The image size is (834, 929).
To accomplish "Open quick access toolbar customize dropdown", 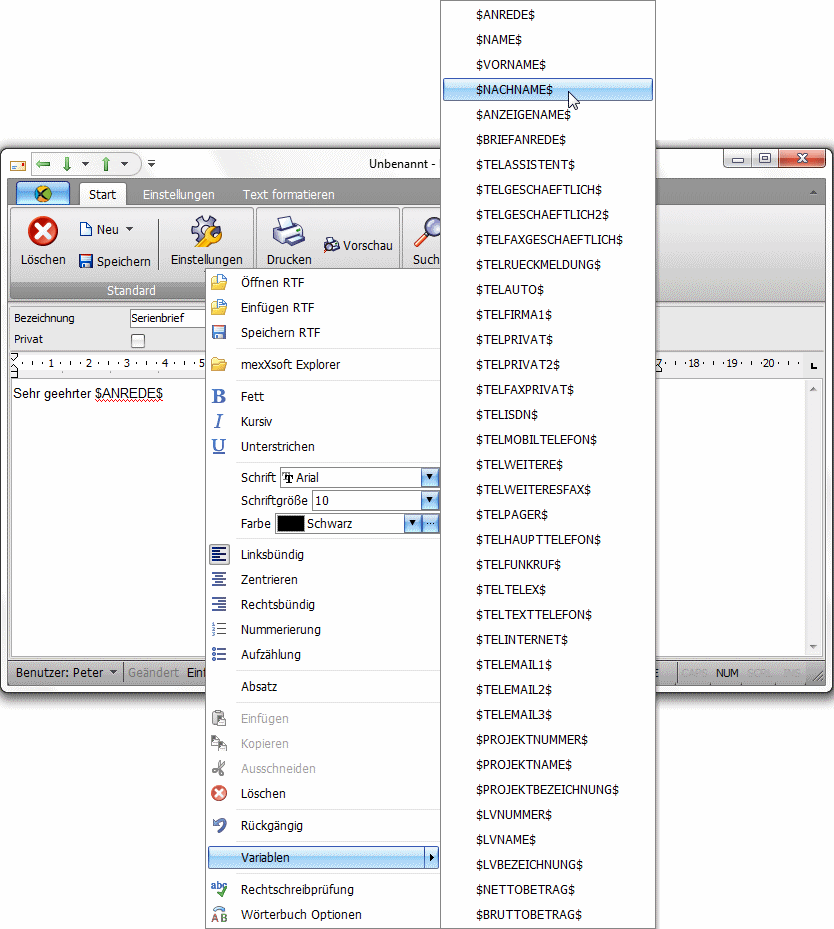I will (152, 164).
